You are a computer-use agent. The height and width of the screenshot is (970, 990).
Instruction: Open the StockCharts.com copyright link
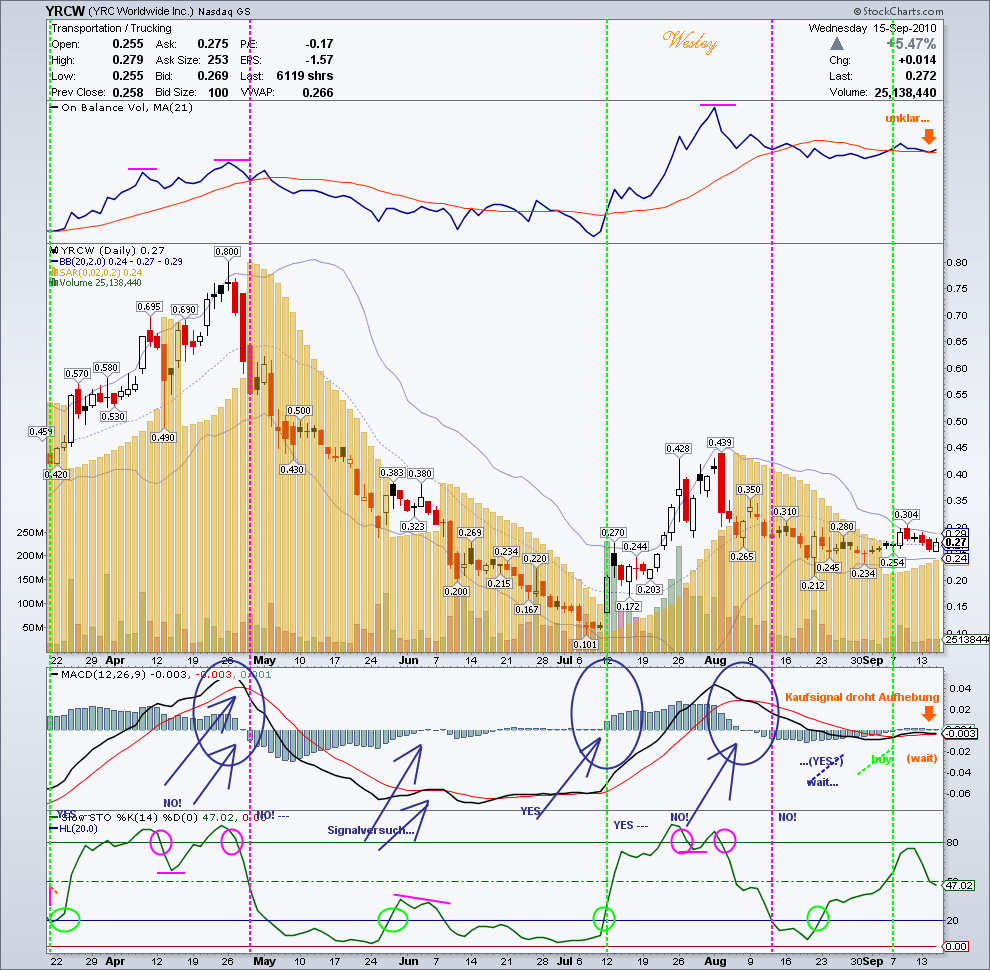pos(898,11)
